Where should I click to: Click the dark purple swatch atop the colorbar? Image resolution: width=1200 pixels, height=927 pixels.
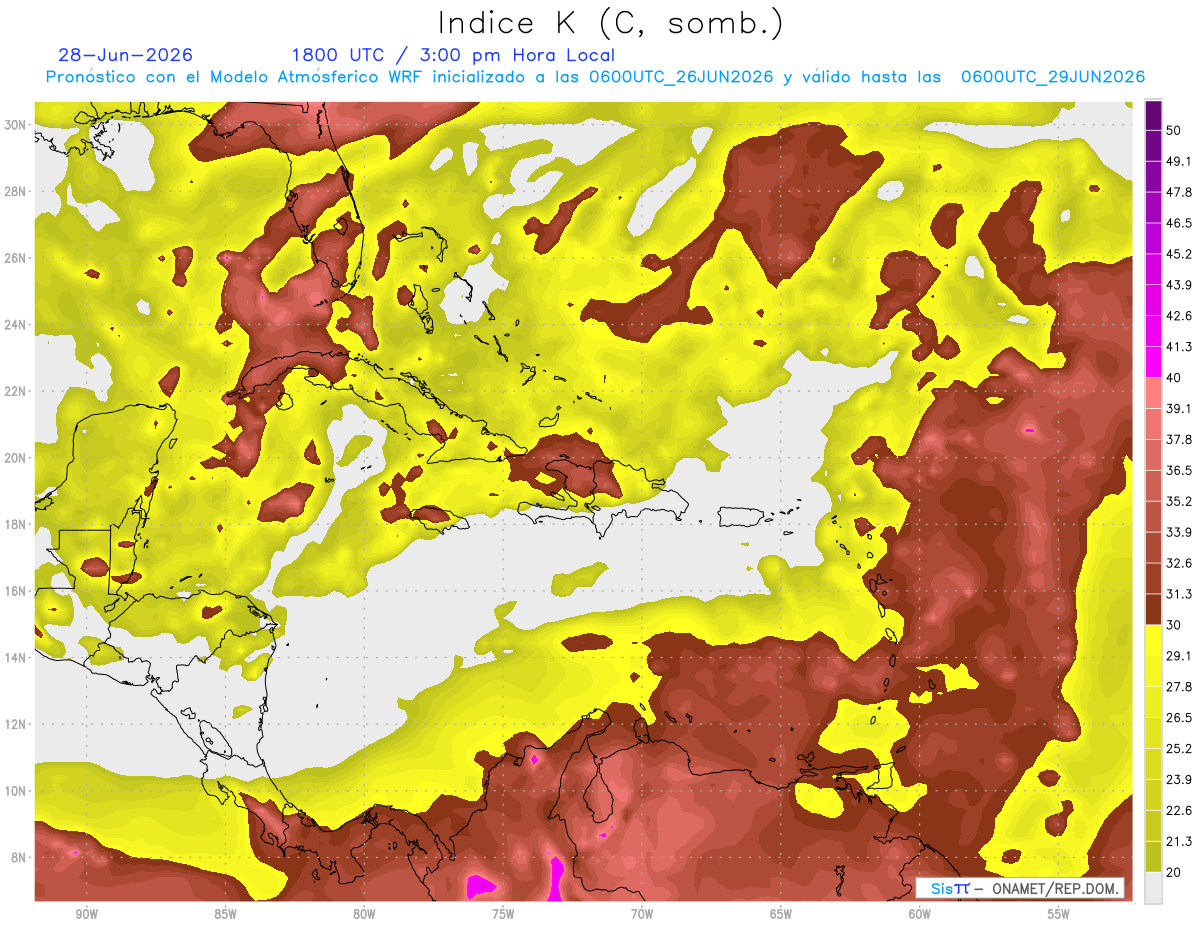(x=1153, y=115)
